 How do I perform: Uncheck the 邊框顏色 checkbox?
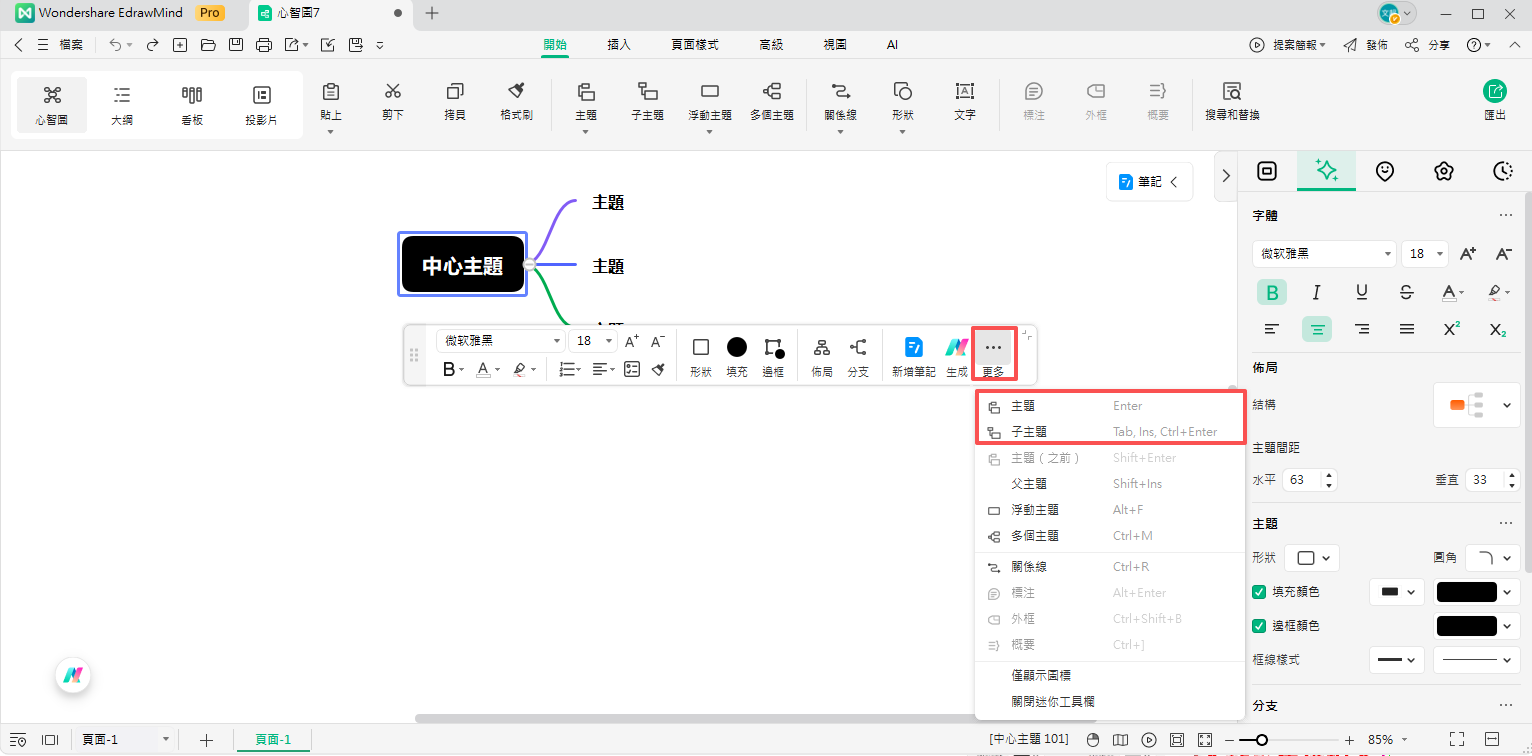(x=1259, y=625)
